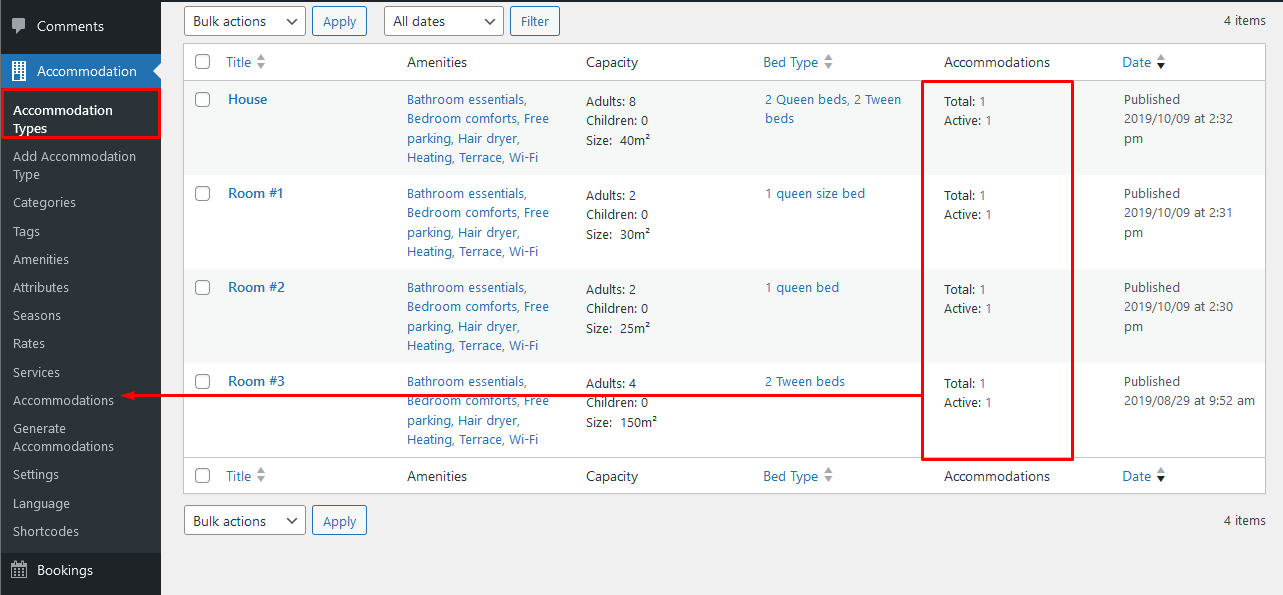The image size is (1283, 595).
Task: Click Active count link in Room #3 row
Action: click(989, 402)
